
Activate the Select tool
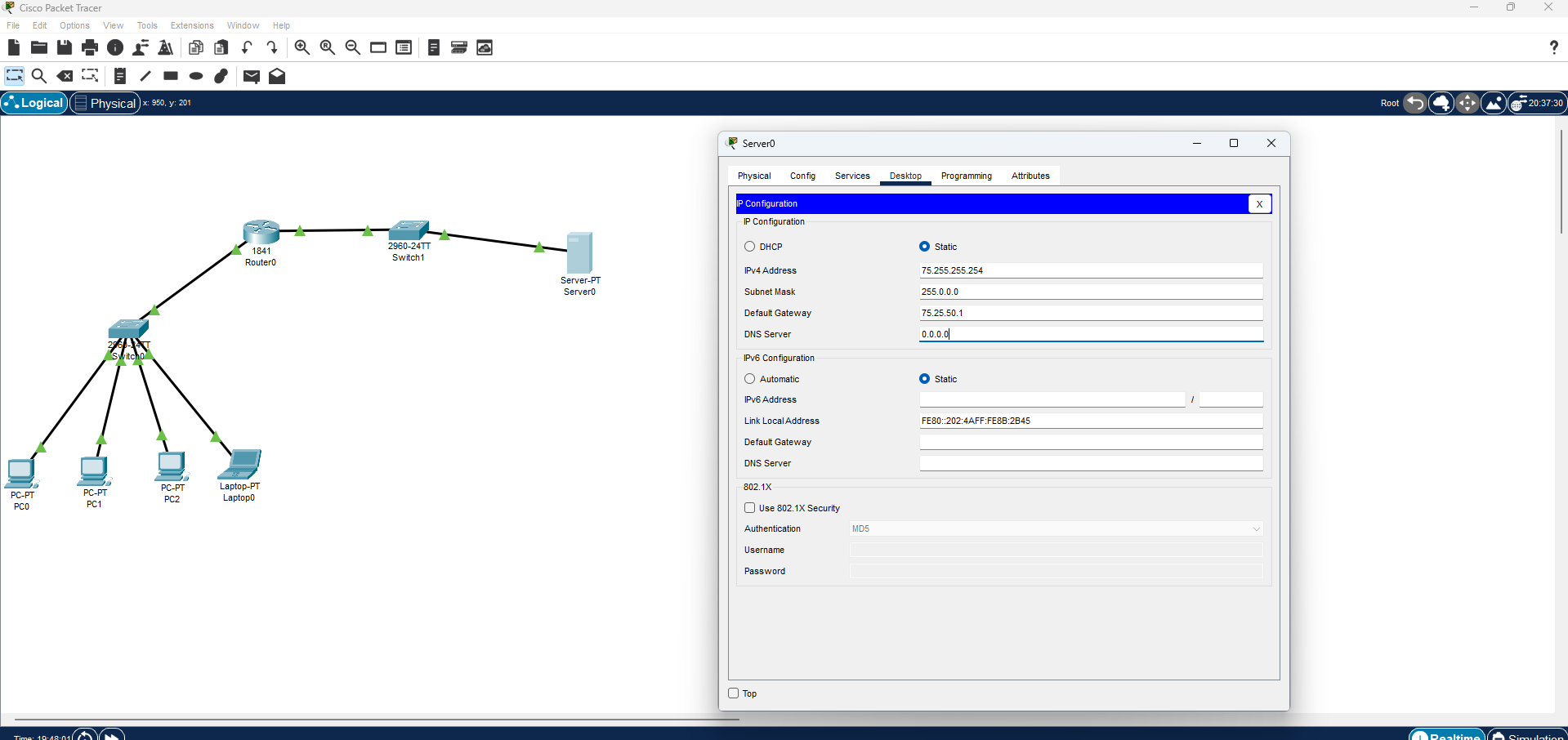pos(14,76)
